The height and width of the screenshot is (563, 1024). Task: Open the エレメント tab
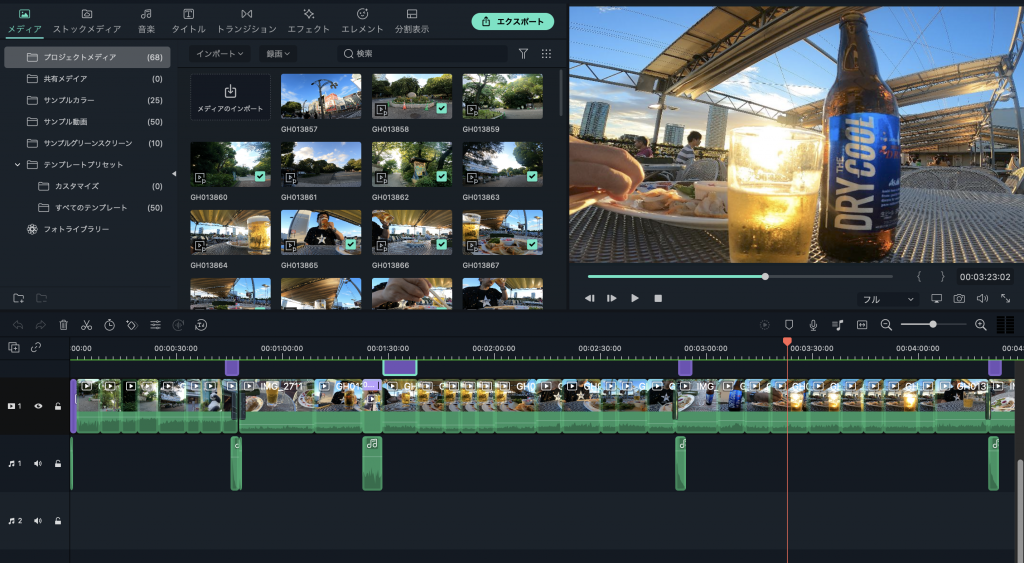click(x=362, y=21)
